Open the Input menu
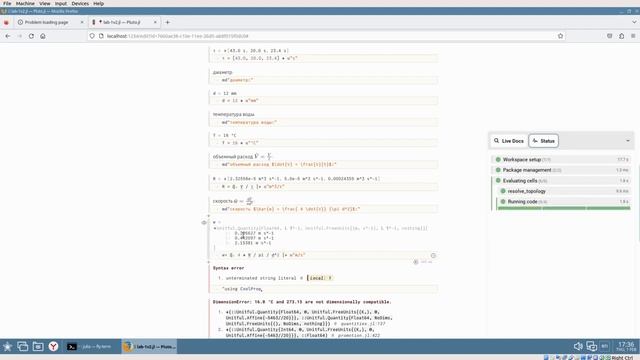640x360 pixels. [61, 3]
